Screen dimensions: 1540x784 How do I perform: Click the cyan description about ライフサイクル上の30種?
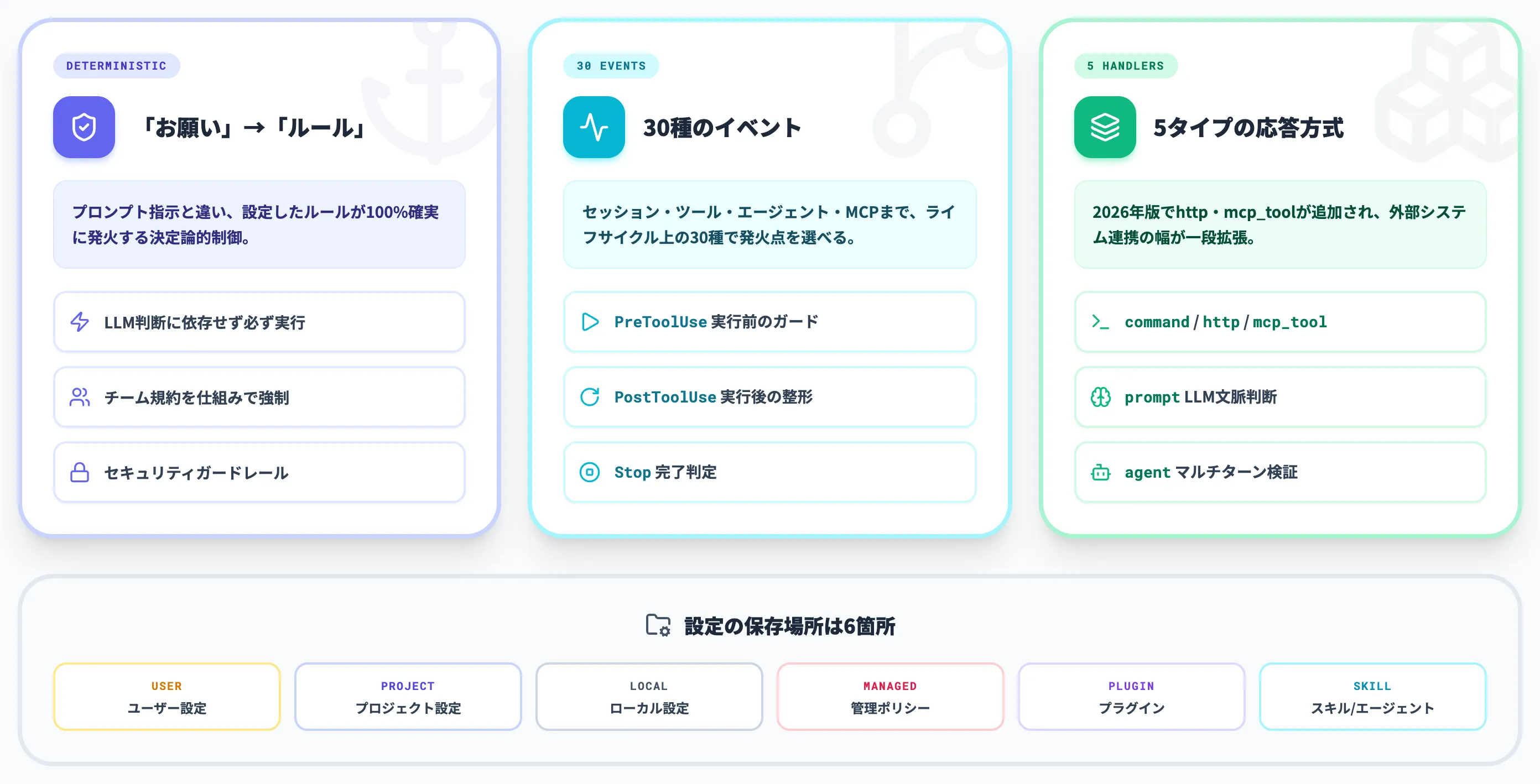coord(770,224)
